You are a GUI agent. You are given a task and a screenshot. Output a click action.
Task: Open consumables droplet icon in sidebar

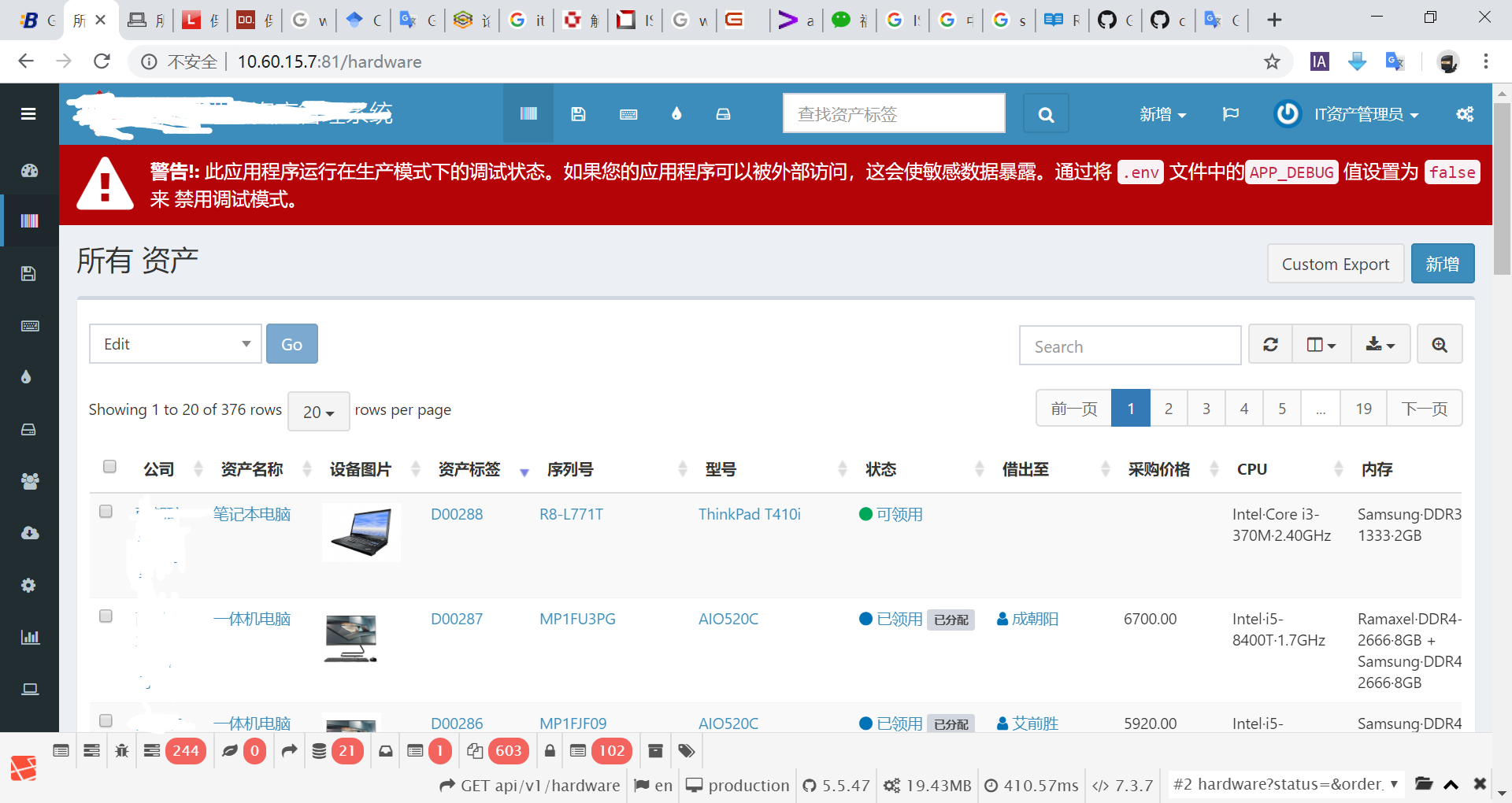pos(26,377)
